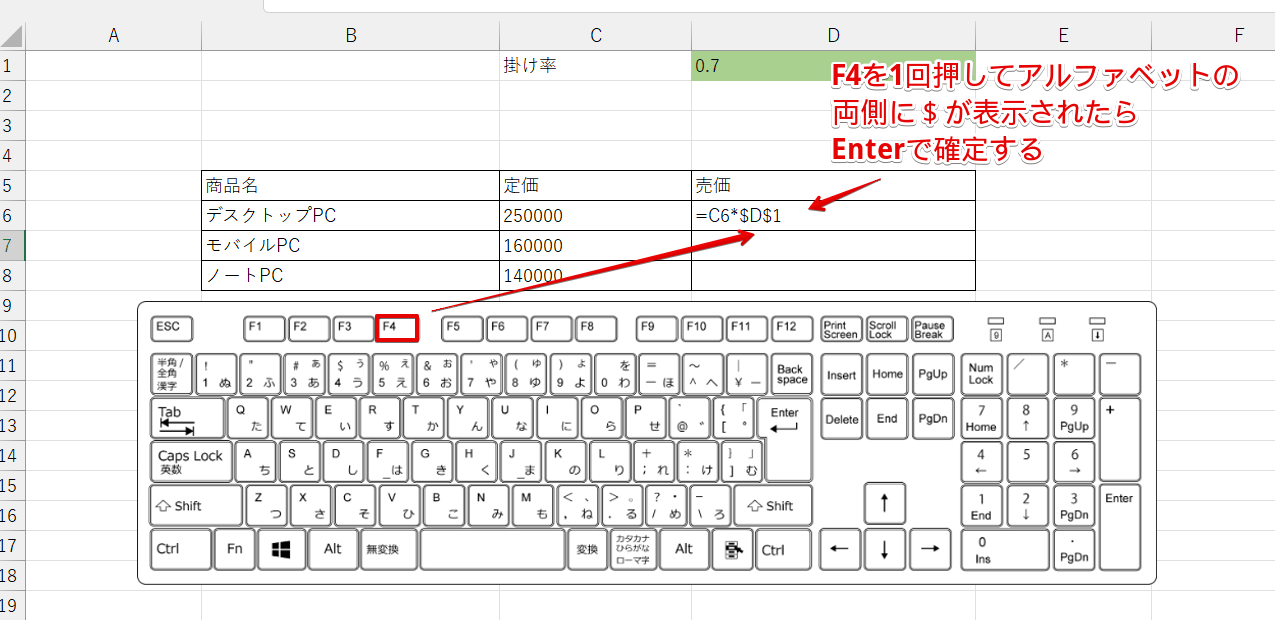Viewport: 1275px width, 620px height.
Task: Select row 9 header
Action: [12, 306]
